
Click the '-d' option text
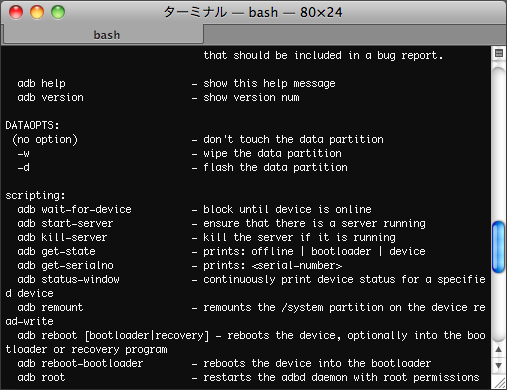23,167
